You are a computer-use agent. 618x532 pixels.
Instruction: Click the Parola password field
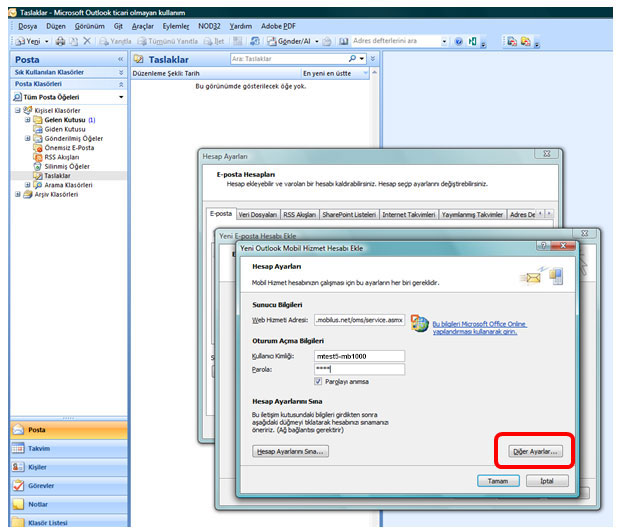click(359, 369)
